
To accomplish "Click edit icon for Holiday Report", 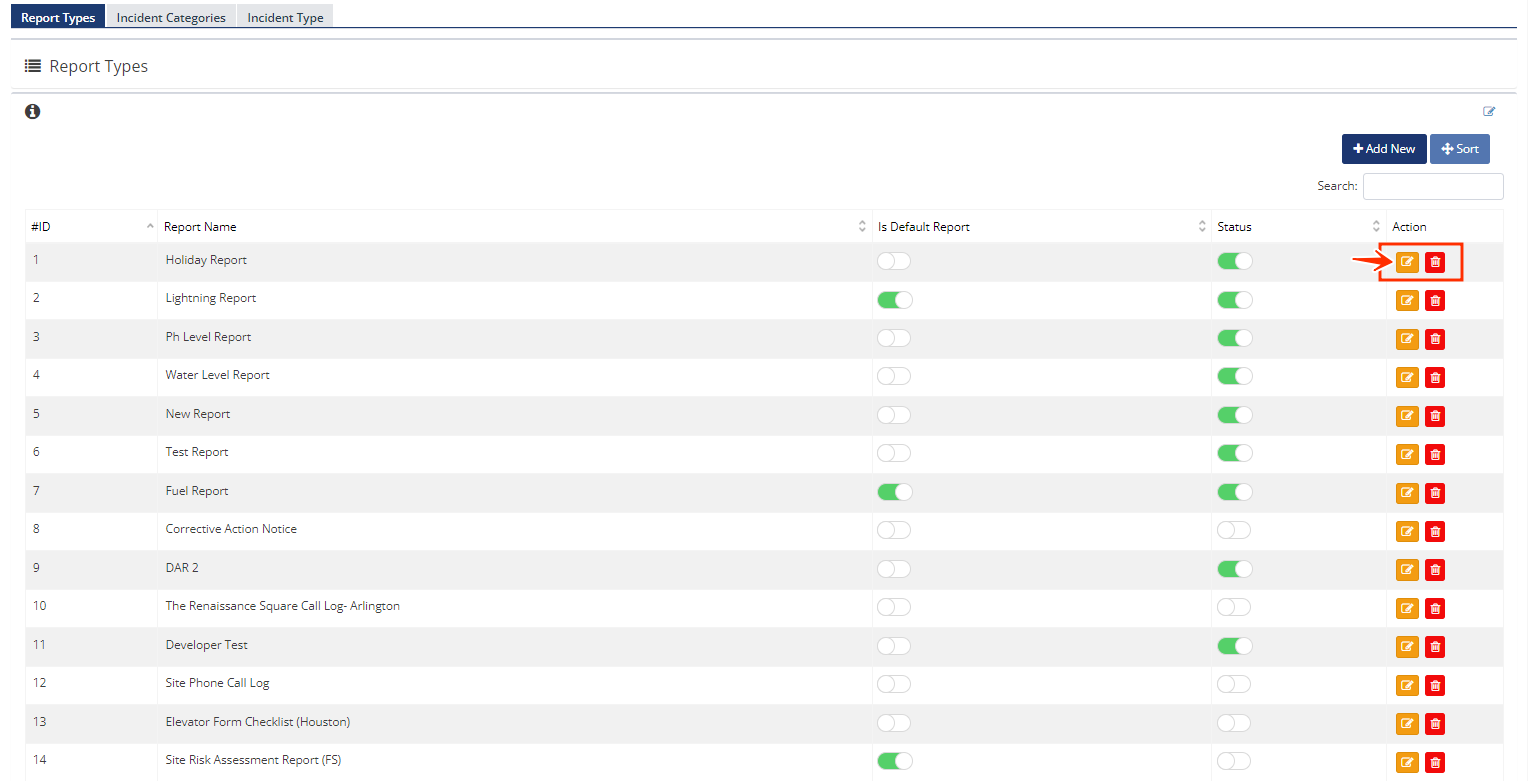I will [x=1407, y=262].
